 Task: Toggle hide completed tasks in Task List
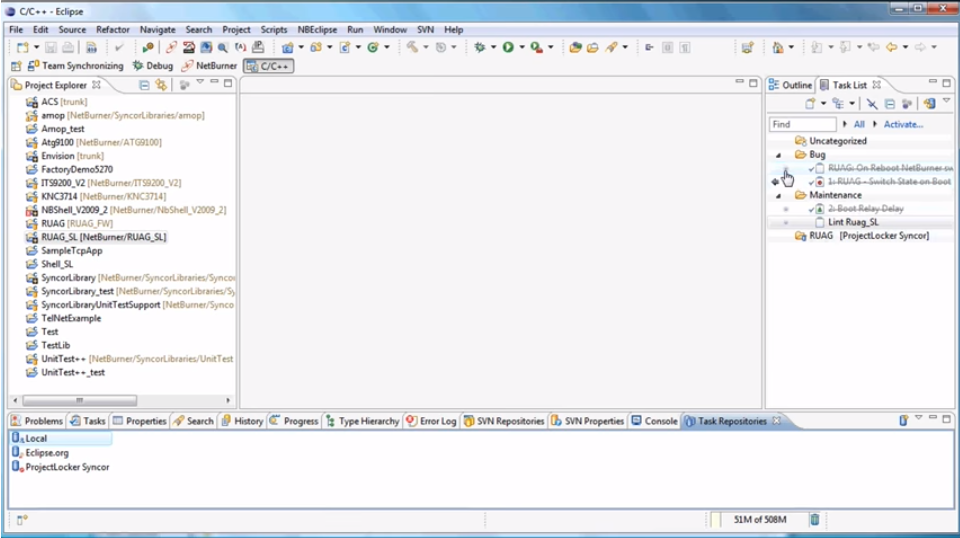872,104
